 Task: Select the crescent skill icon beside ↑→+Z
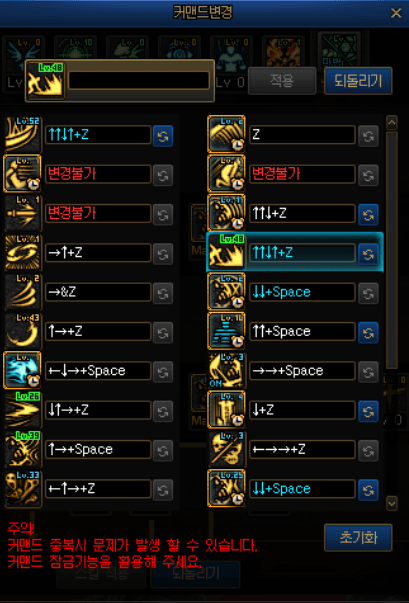[23, 331]
